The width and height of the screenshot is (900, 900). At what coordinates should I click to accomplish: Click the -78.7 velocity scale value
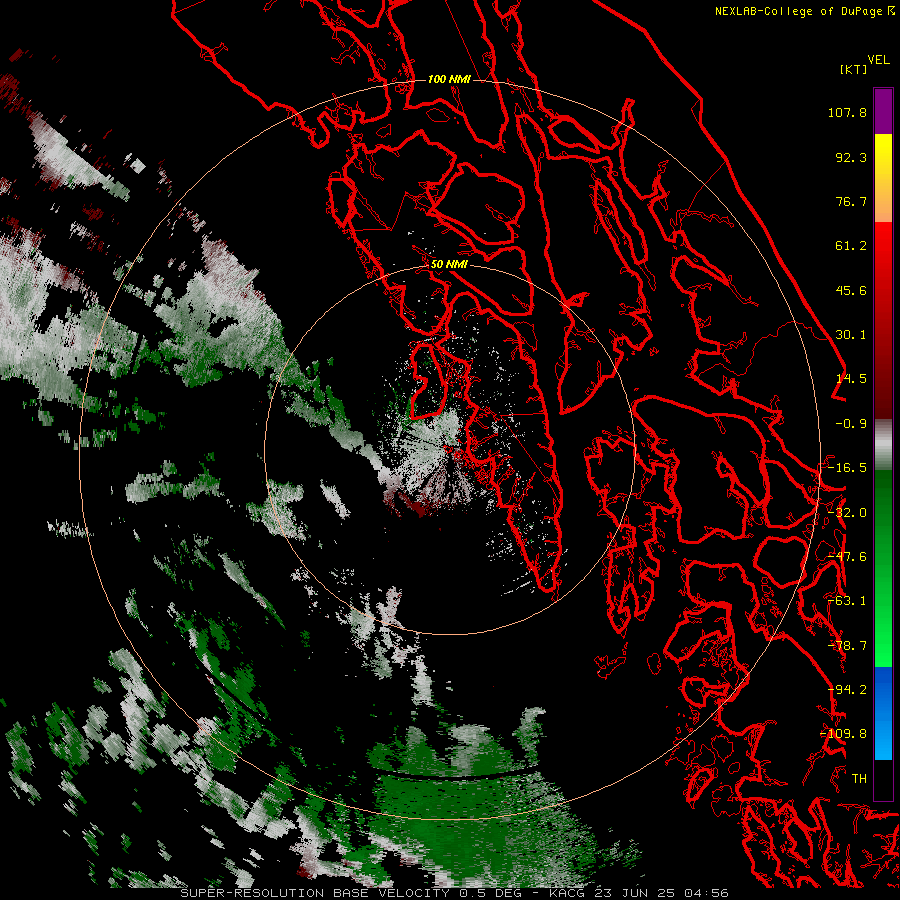[x=847, y=646]
